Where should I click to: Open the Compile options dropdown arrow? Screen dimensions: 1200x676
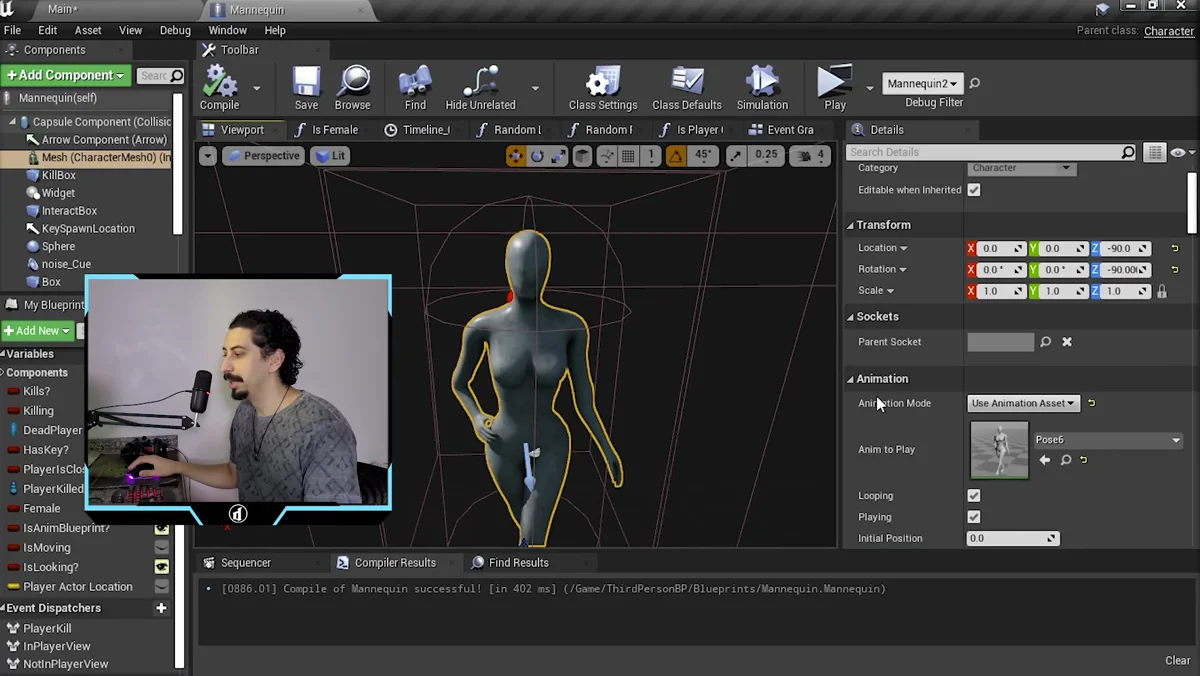(x=256, y=88)
